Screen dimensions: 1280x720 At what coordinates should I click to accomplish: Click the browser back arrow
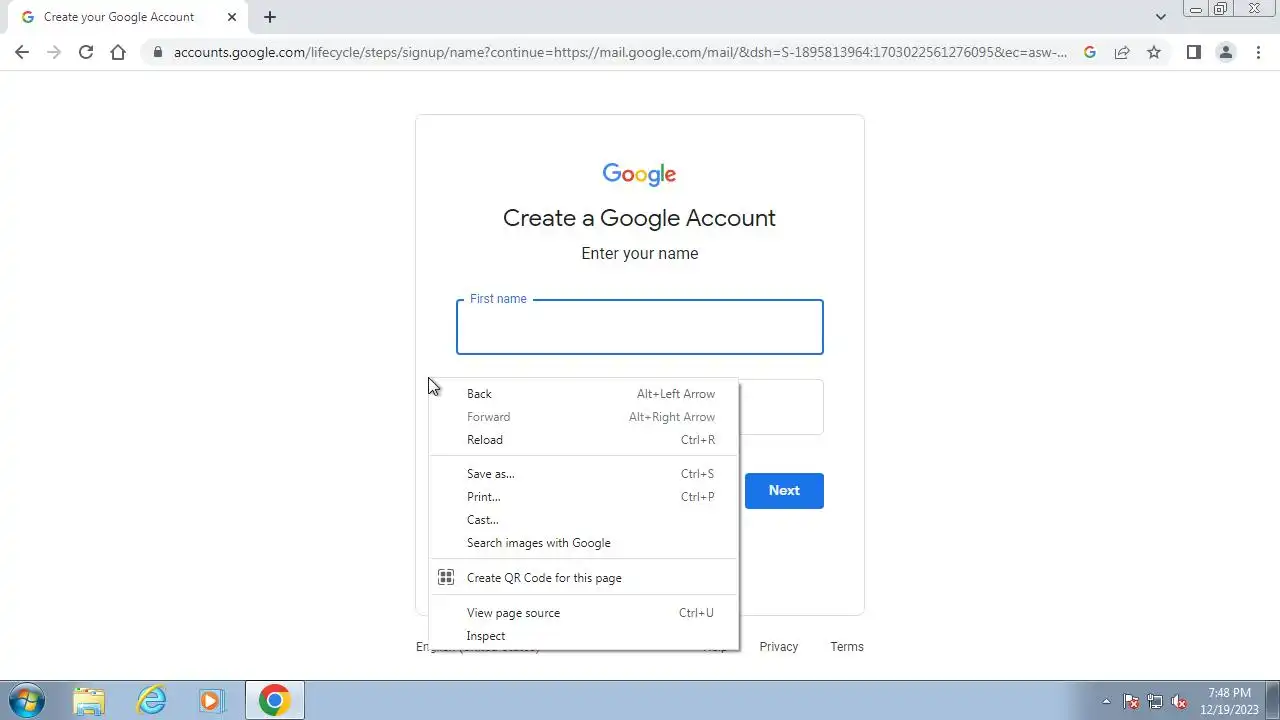pyautogui.click(x=22, y=52)
